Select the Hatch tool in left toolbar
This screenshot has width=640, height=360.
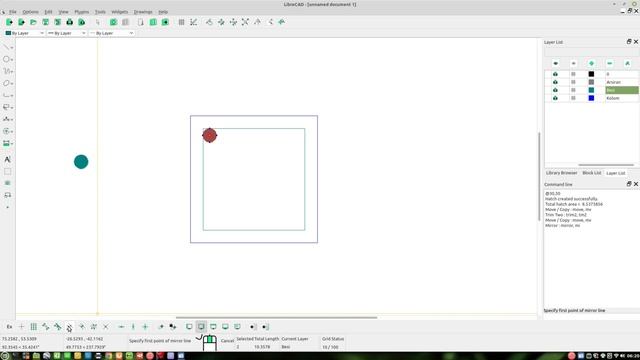click(7, 171)
